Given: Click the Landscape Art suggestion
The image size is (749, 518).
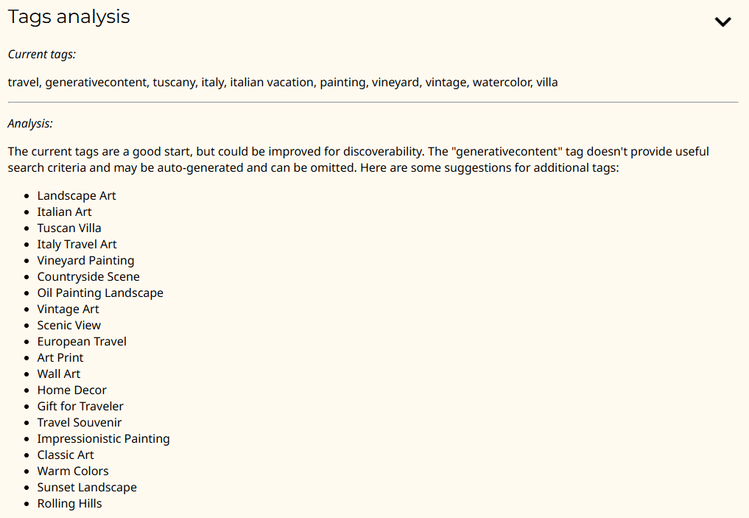Looking at the screenshot, I should coord(76,195).
